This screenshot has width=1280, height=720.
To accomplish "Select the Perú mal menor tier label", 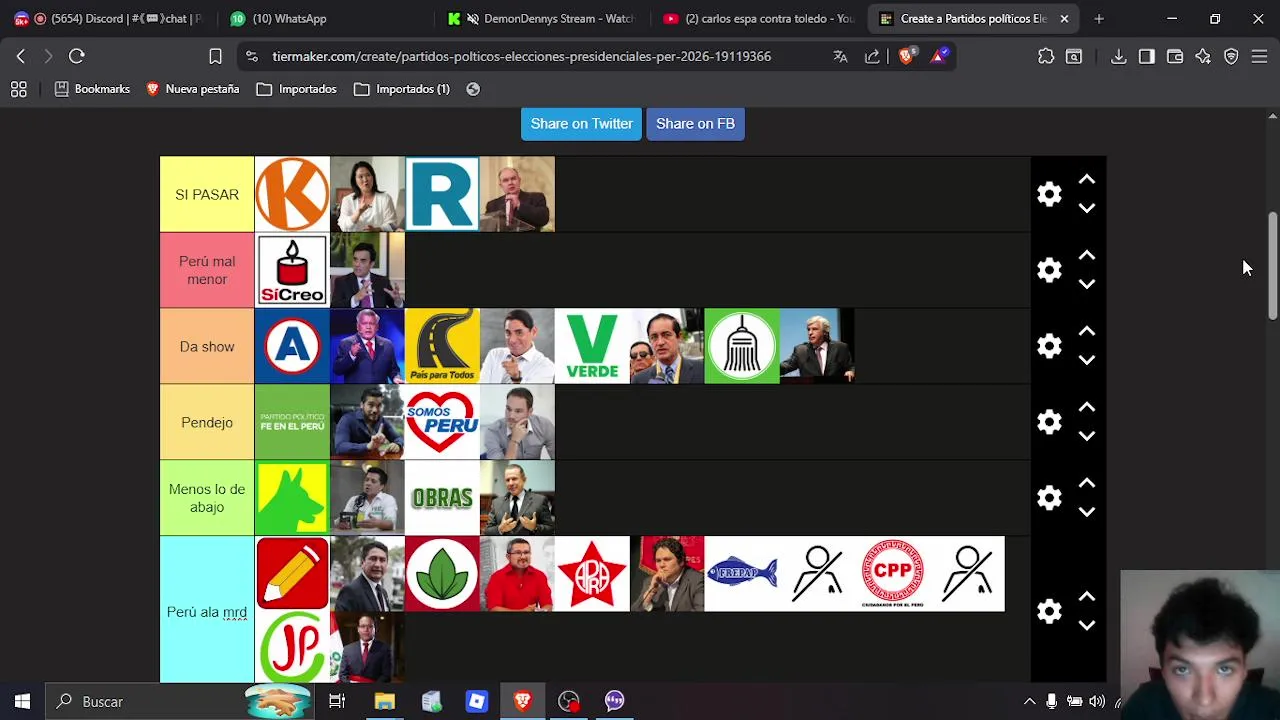I will pyautogui.click(x=207, y=270).
